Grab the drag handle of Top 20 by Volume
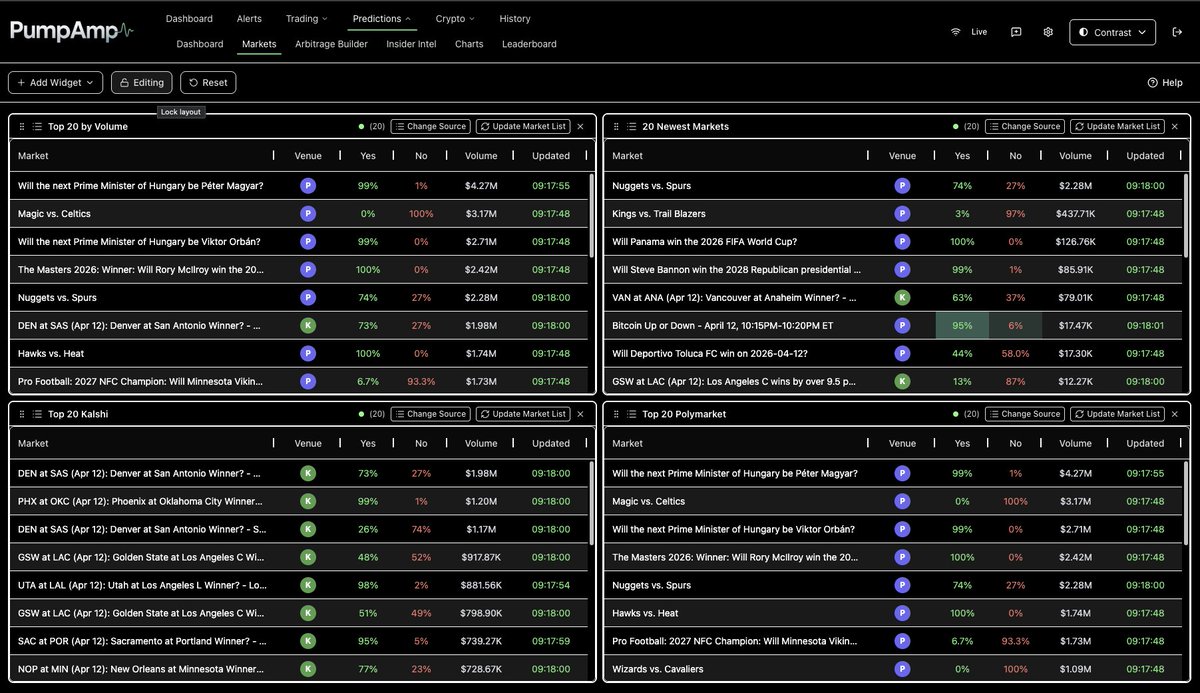Viewport: 1200px width, 693px height. click(22, 127)
